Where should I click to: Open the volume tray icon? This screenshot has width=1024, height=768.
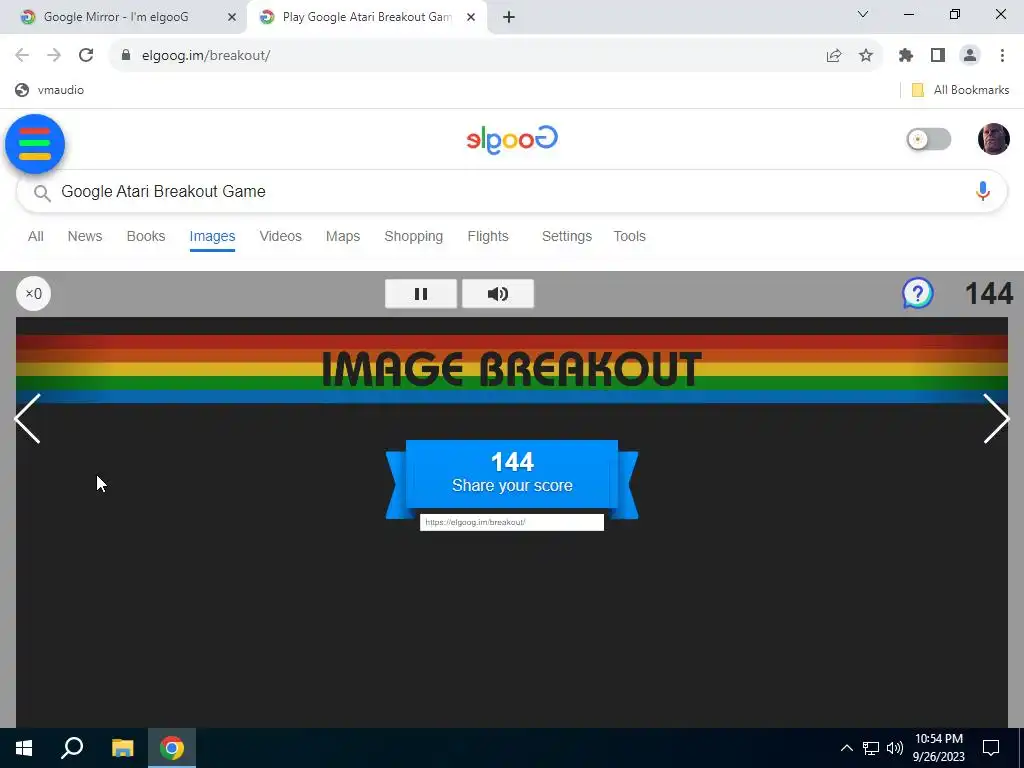[895, 748]
